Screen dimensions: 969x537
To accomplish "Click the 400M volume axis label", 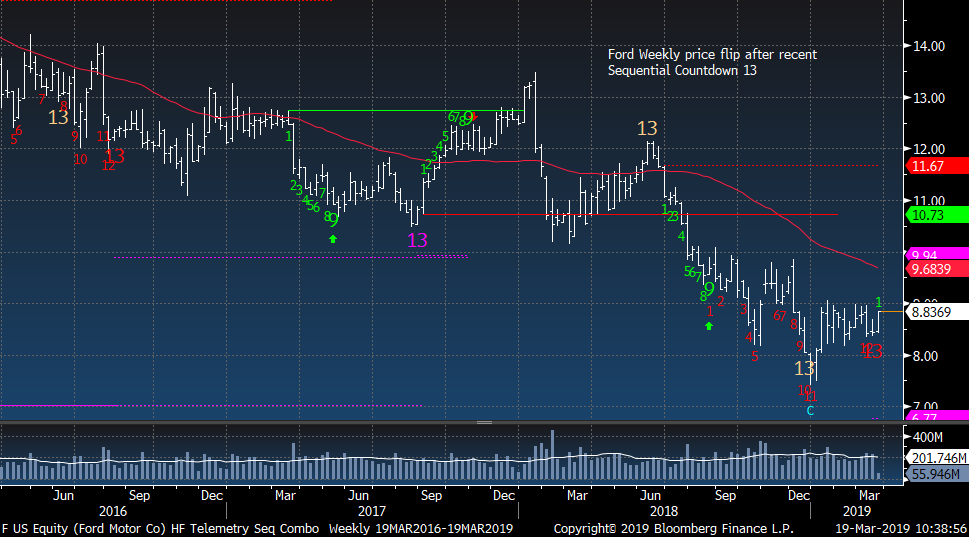I will 928,438.
